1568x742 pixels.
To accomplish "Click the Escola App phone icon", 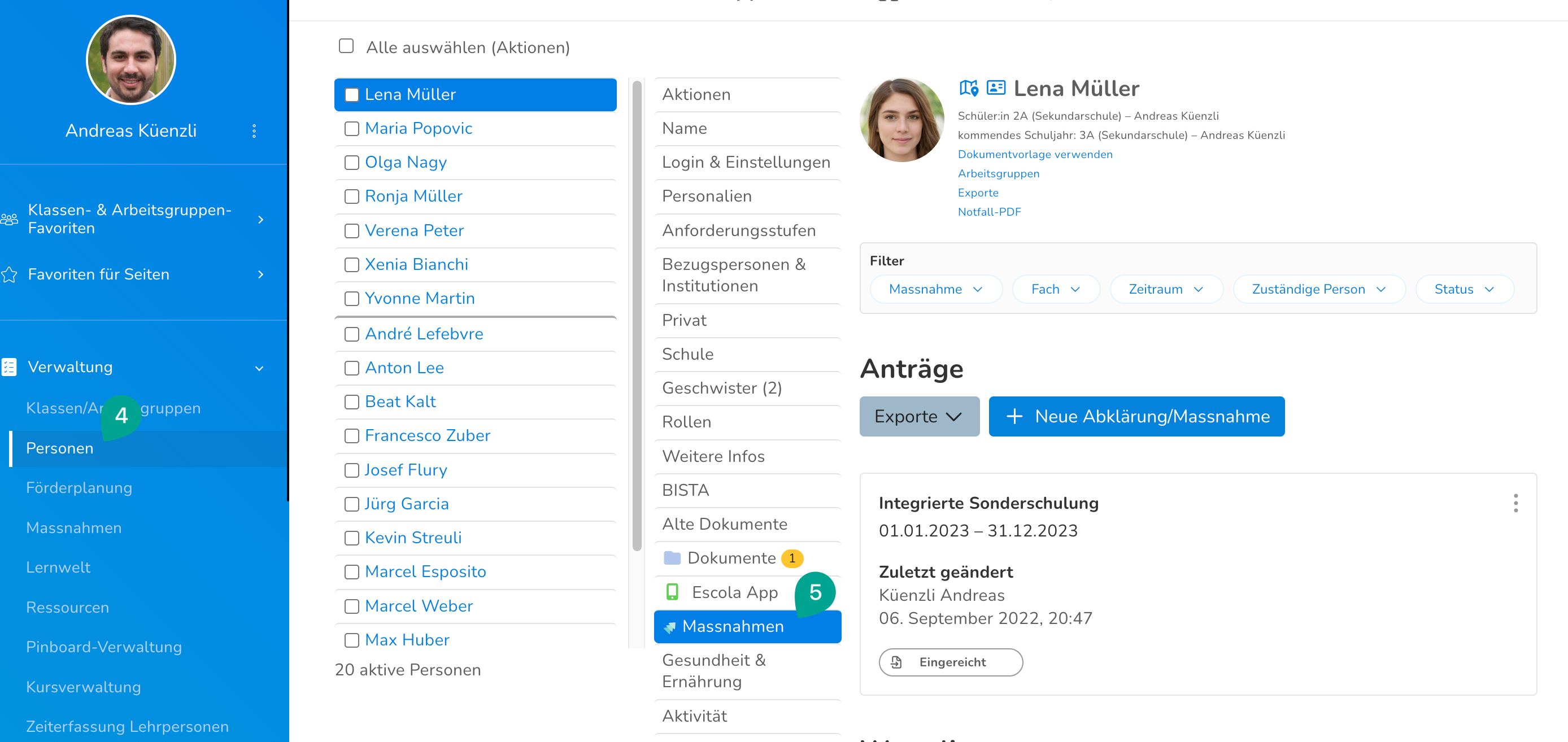I will [672, 592].
